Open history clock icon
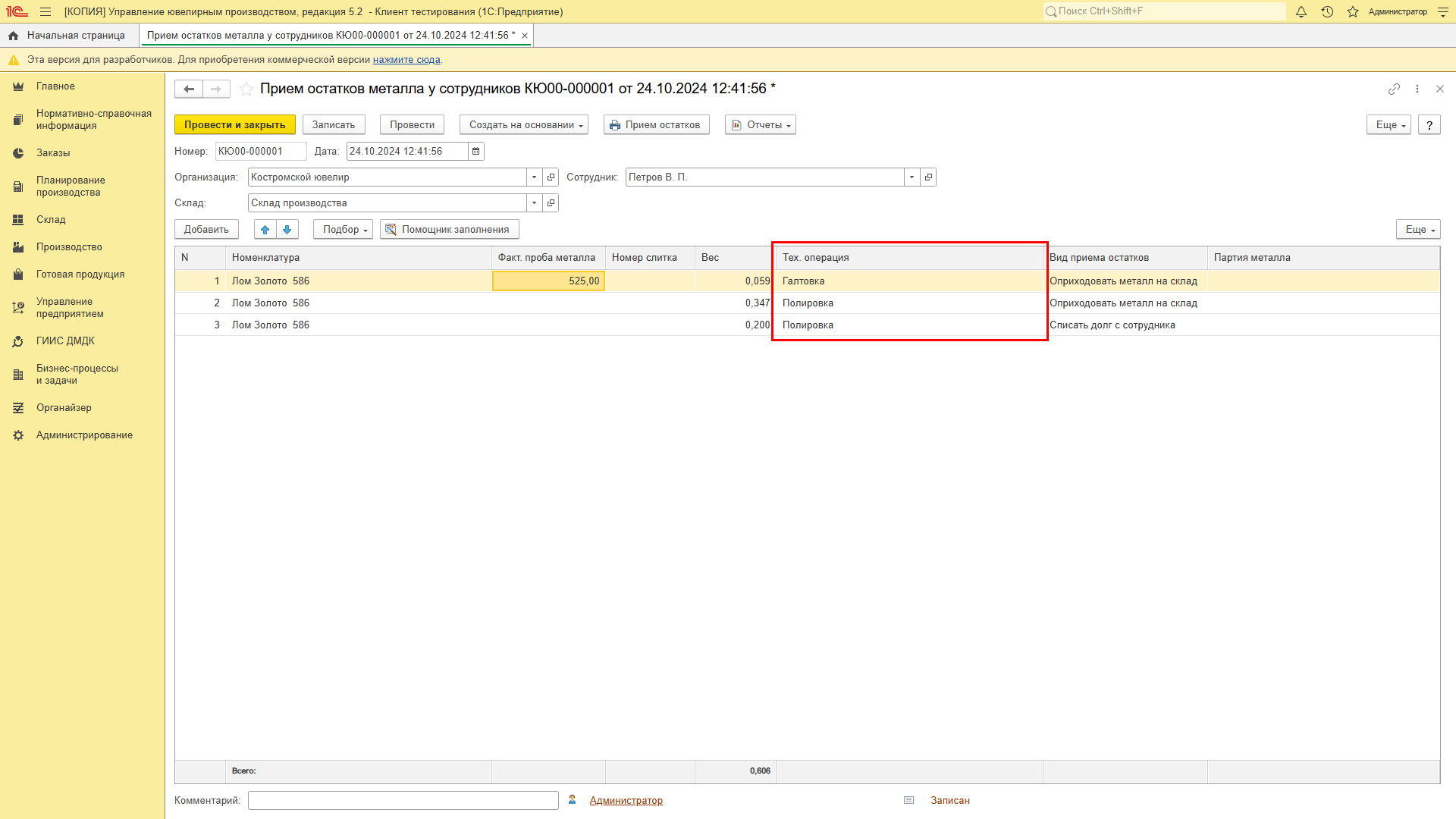Viewport: 1456px width, 819px height. pyautogui.click(x=1327, y=12)
